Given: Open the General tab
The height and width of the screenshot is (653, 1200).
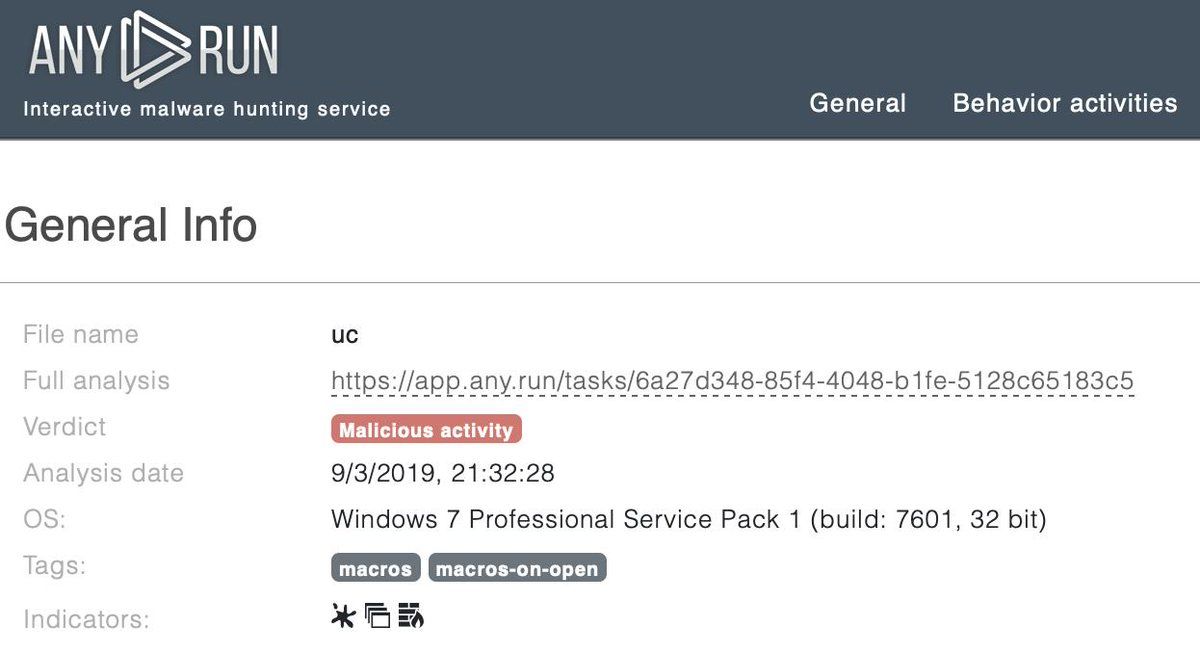Looking at the screenshot, I should [857, 103].
